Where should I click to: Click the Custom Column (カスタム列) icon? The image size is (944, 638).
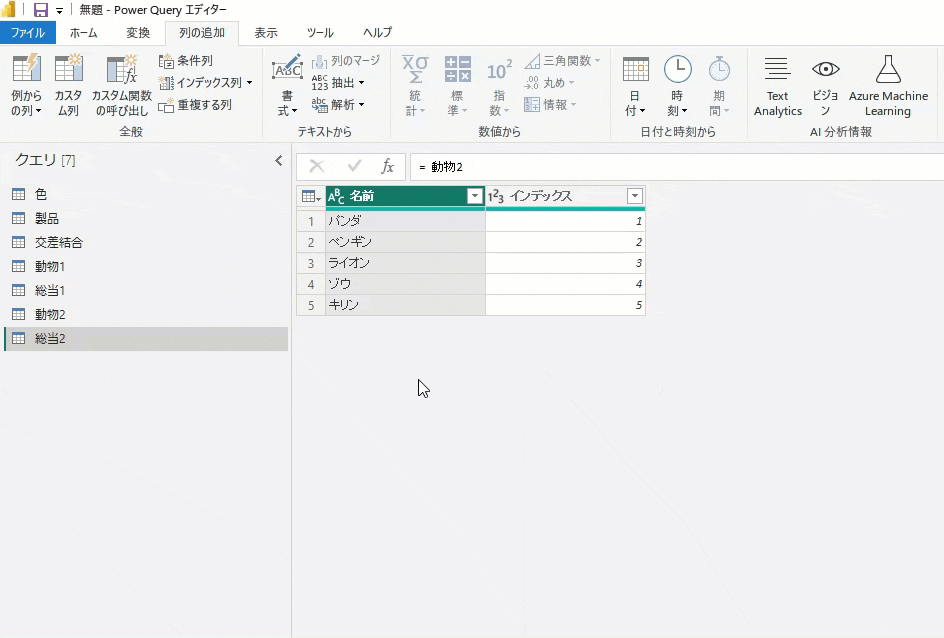tap(68, 69)
